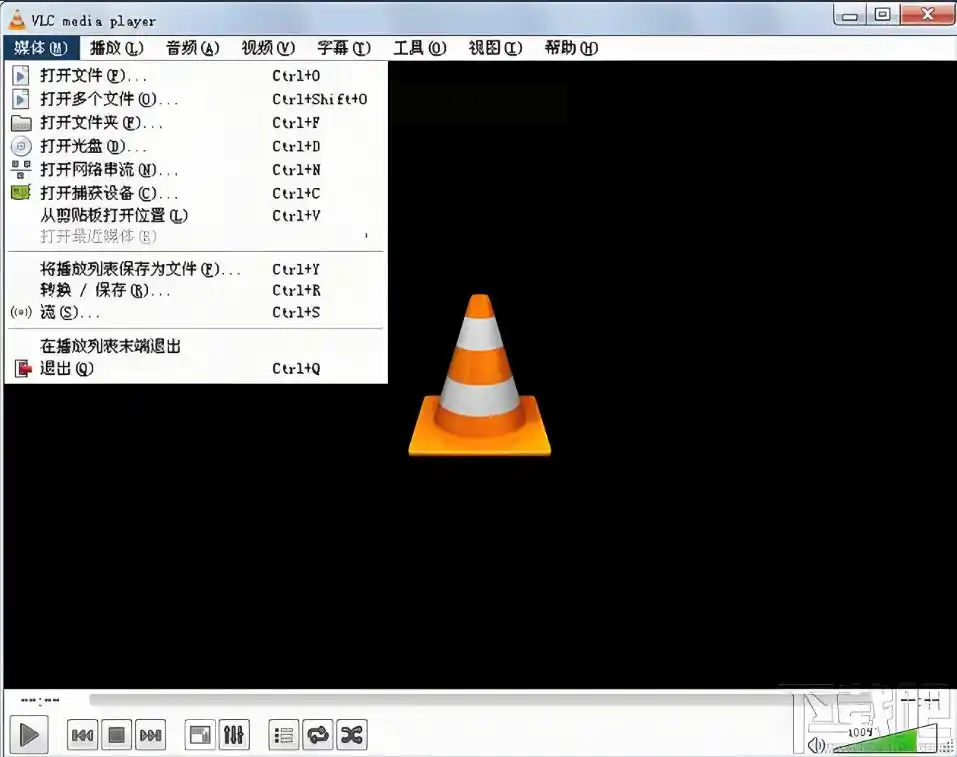Click the red exit icon
Screen dimensions: 957x757
coord(23,369)
